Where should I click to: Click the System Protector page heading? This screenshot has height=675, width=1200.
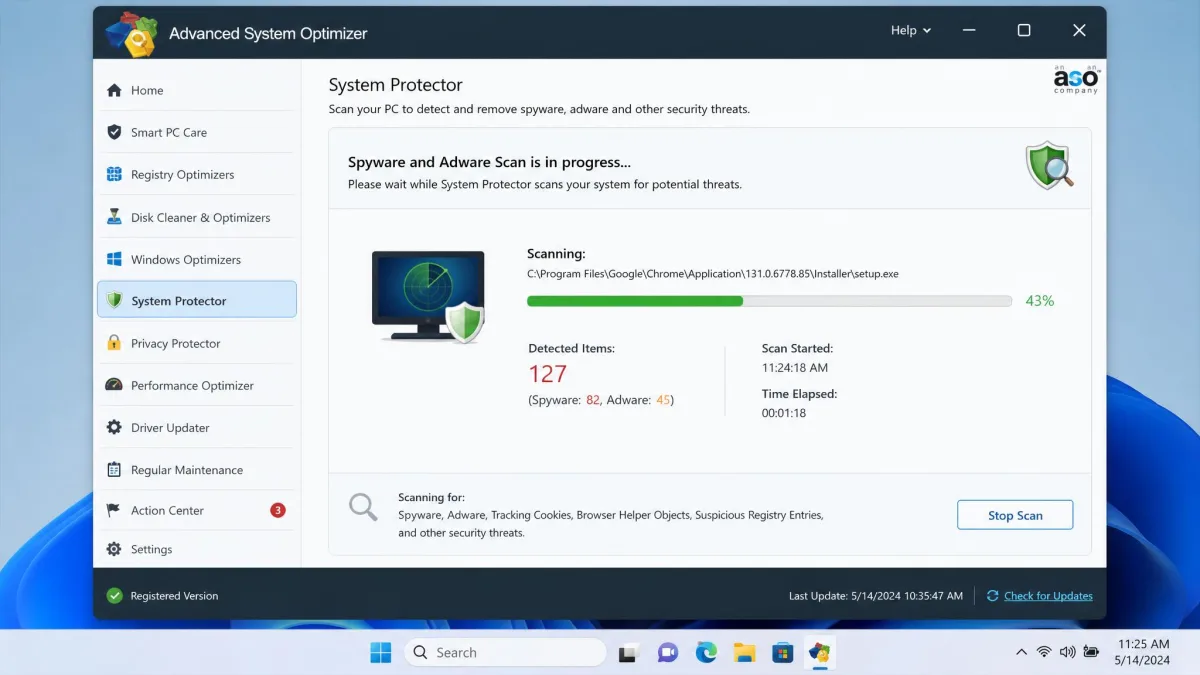point(396,85)
